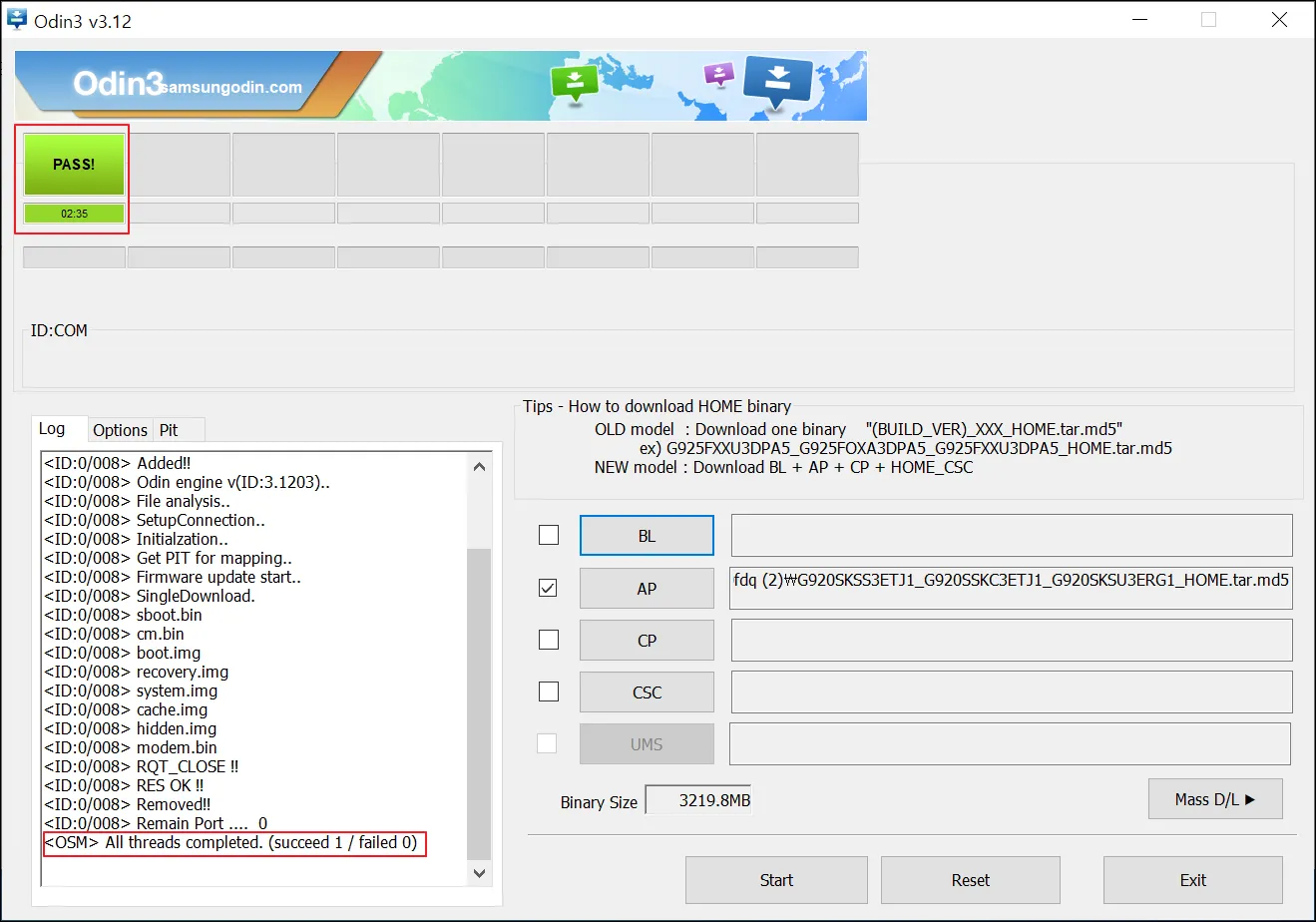Click the CP file button
The image size is (1316, 922).
(x=647, y=641)
